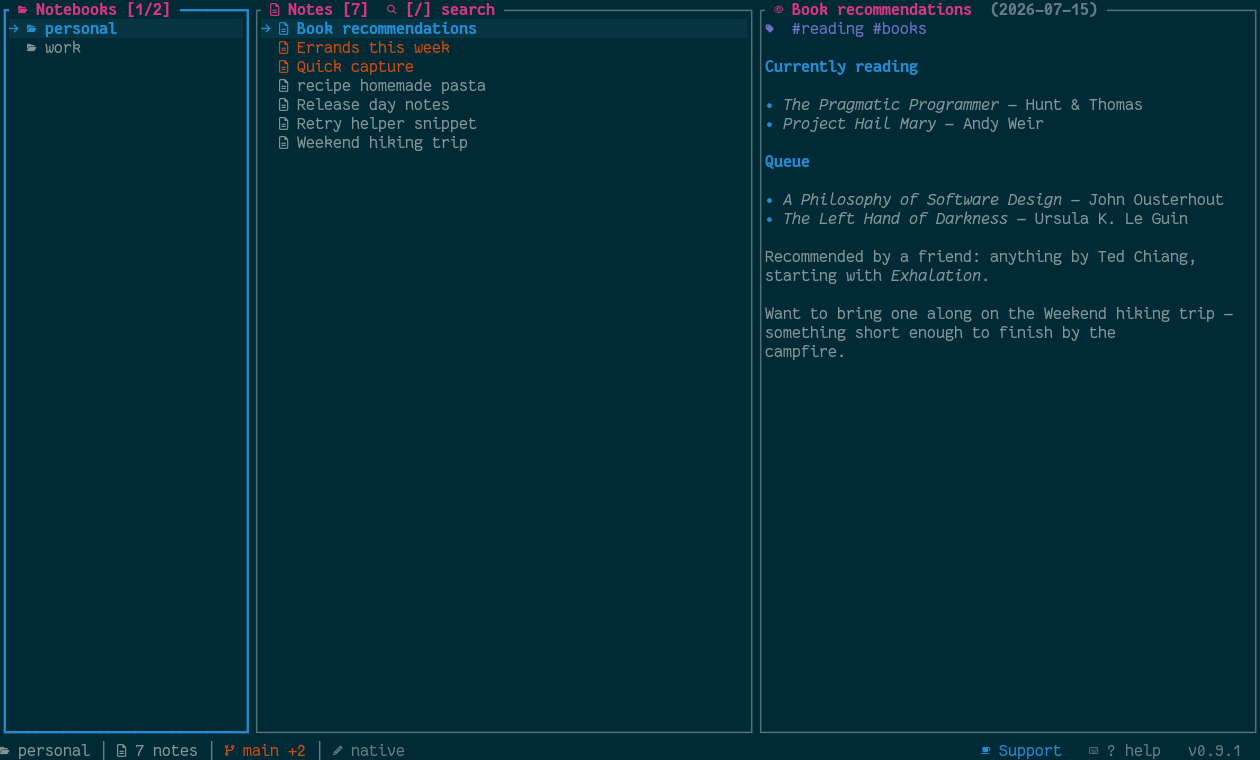Image resolution: width=1260 pixels, height=760 pixels.
Task: Click the Notebooks [1/2] panel title
Action: [x=103, y=10]
